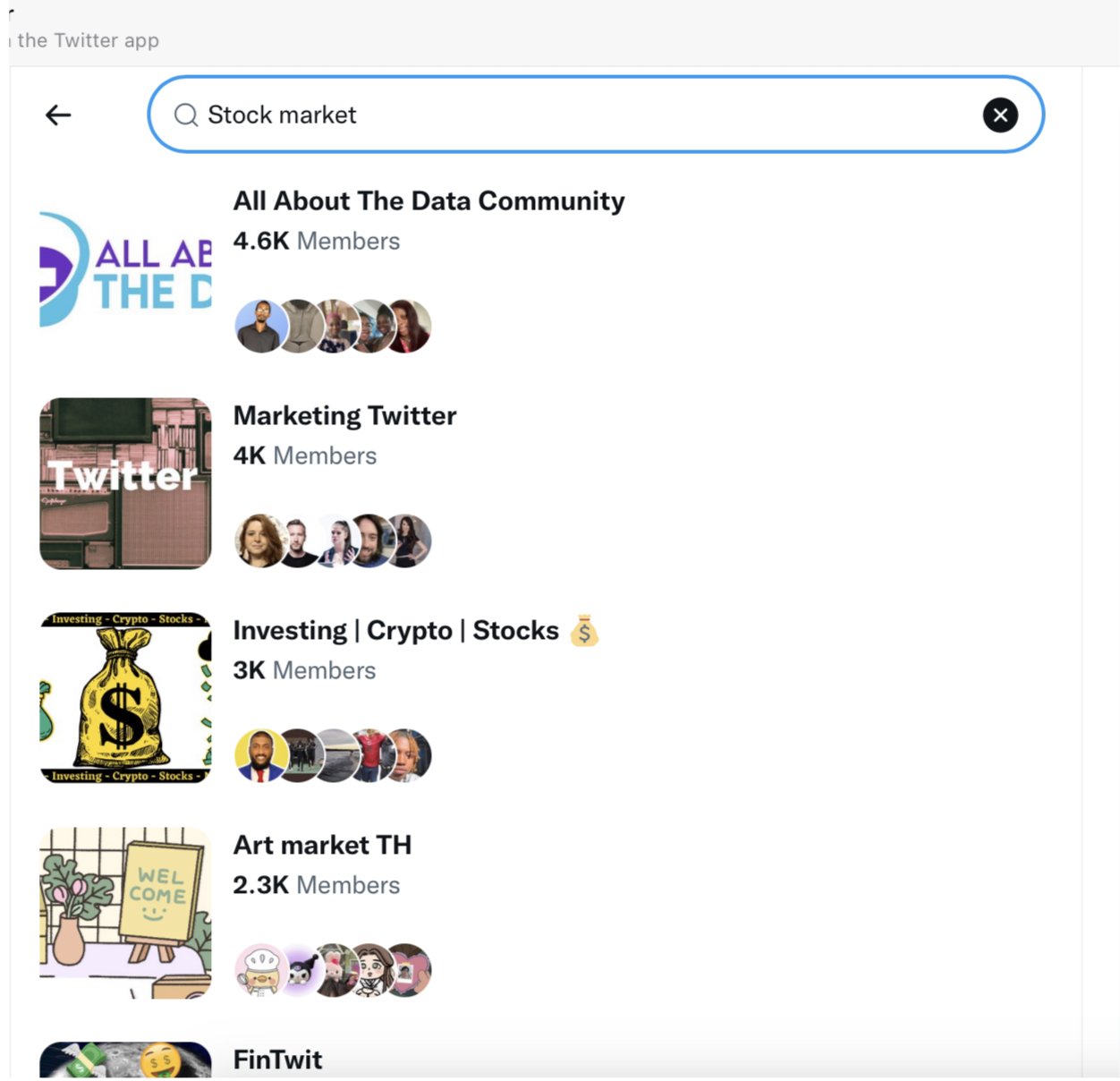Screen dimensions: 1120x1081
Task: Click the magnifying glass search icon
Action: click(186, 115)
